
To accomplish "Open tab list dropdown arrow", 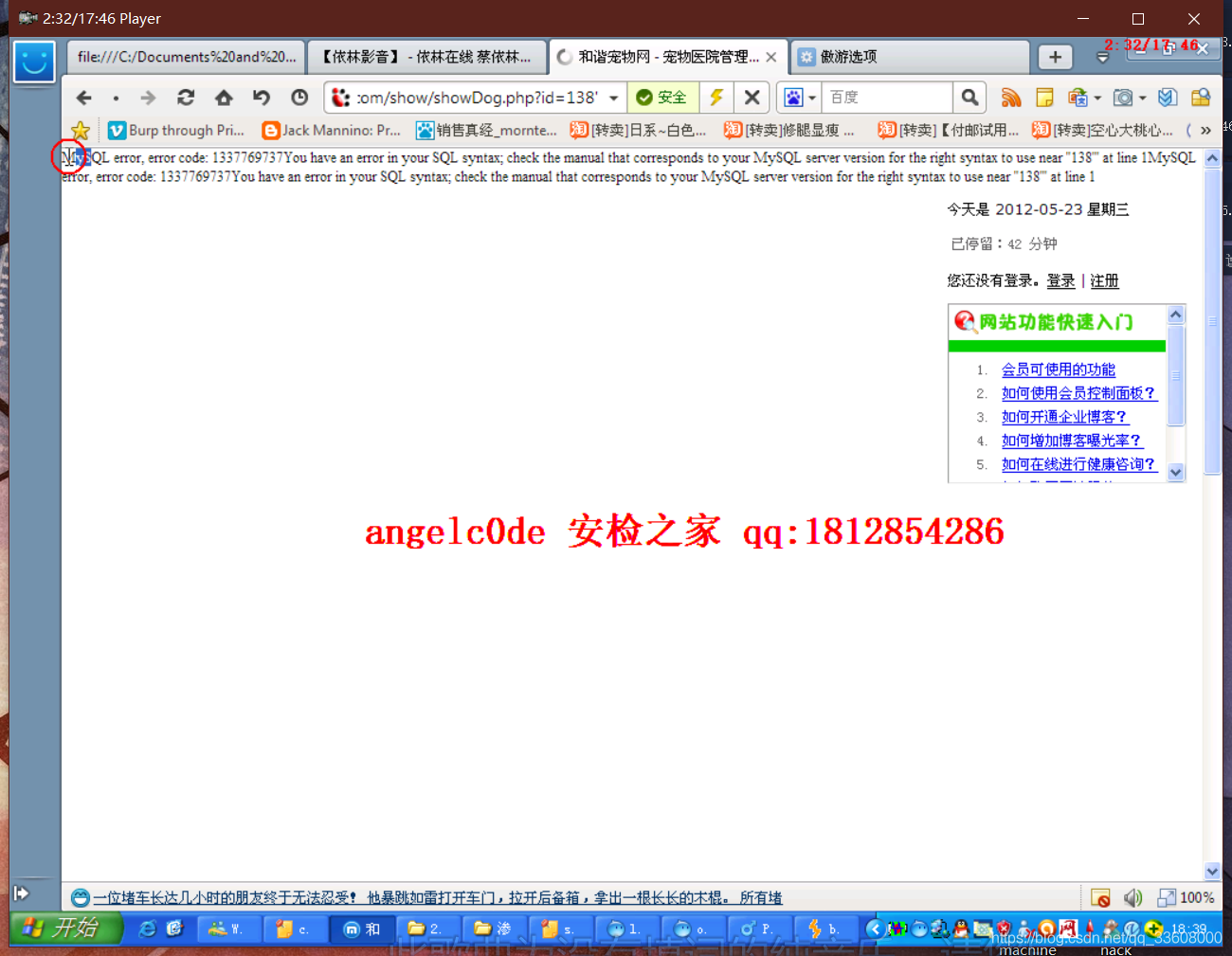I will (1102, 58).
